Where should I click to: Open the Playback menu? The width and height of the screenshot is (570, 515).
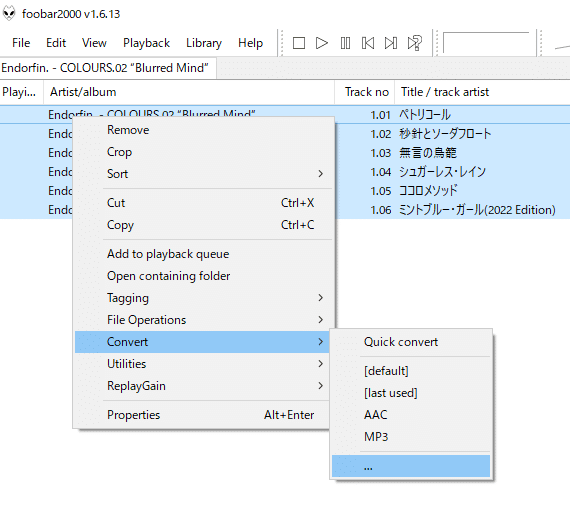point(146,43)
